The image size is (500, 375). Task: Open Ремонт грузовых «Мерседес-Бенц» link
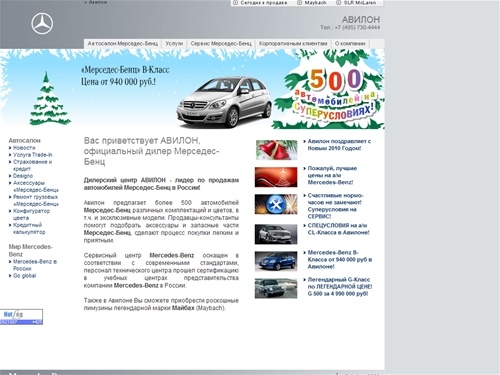(x=36, y=200)
